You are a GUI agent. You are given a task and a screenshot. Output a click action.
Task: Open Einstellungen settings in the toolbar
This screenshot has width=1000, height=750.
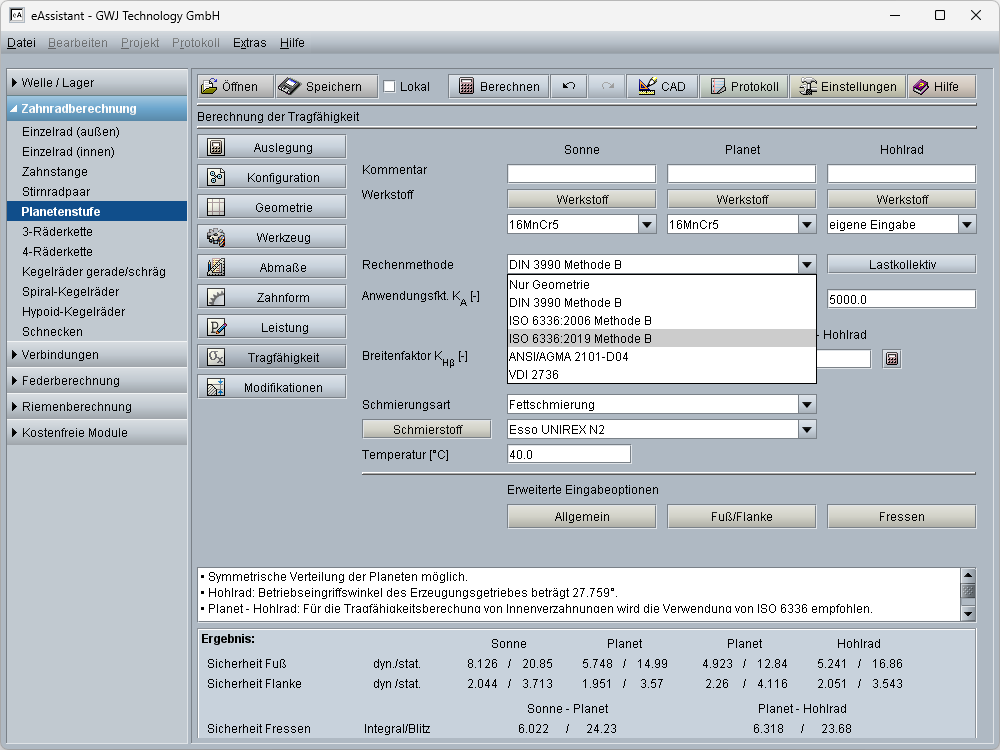tap(847, 87)
